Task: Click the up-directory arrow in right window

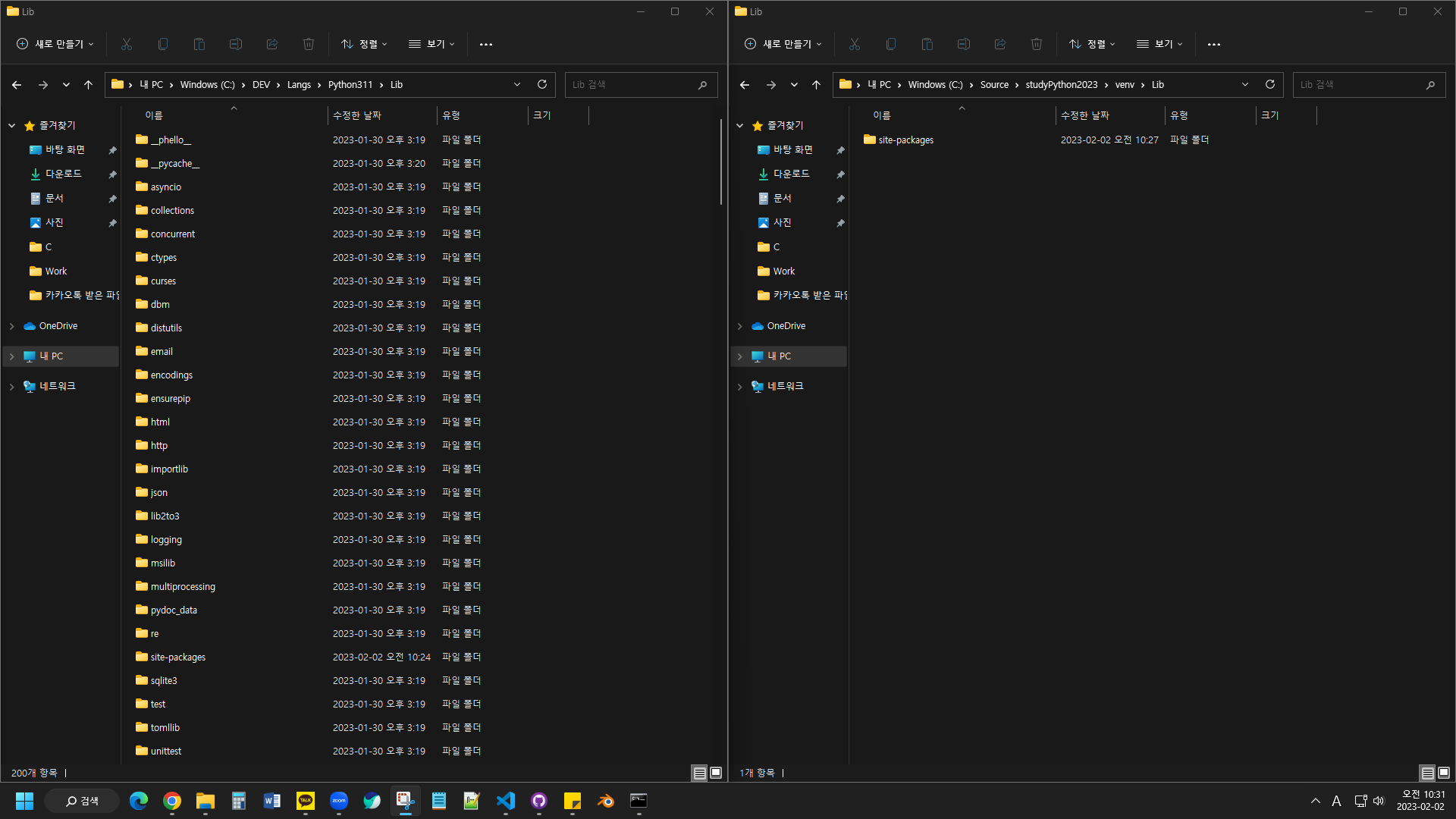Action: [816, 85]
